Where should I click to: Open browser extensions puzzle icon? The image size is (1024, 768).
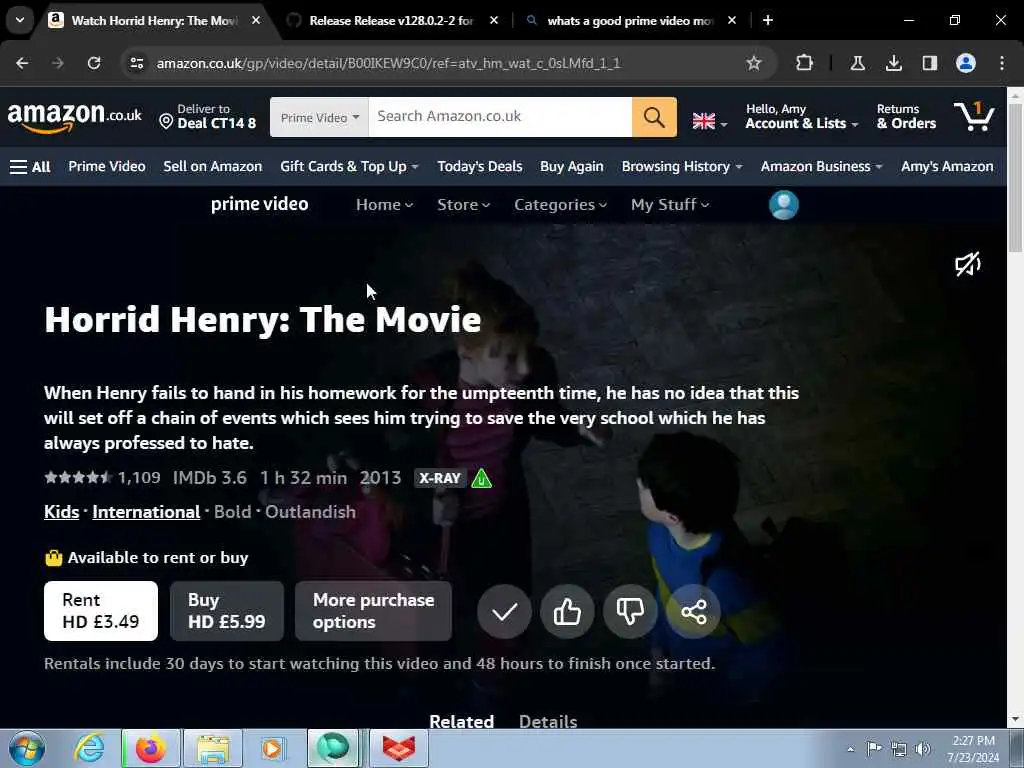(805, 63)
